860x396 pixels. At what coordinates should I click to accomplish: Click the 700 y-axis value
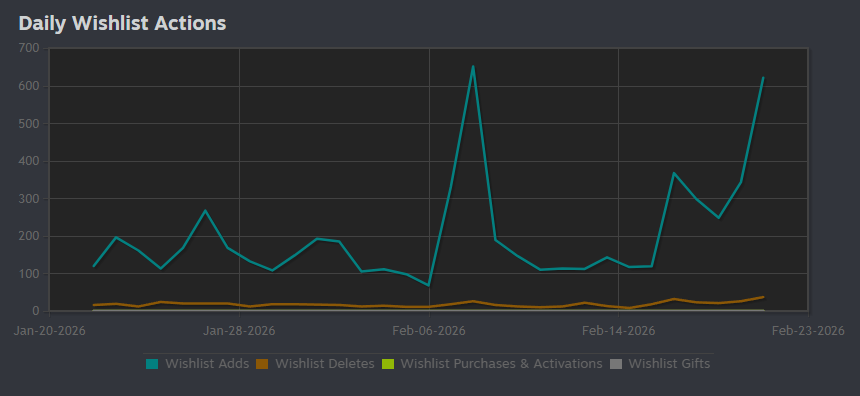[x=29, y=48]
